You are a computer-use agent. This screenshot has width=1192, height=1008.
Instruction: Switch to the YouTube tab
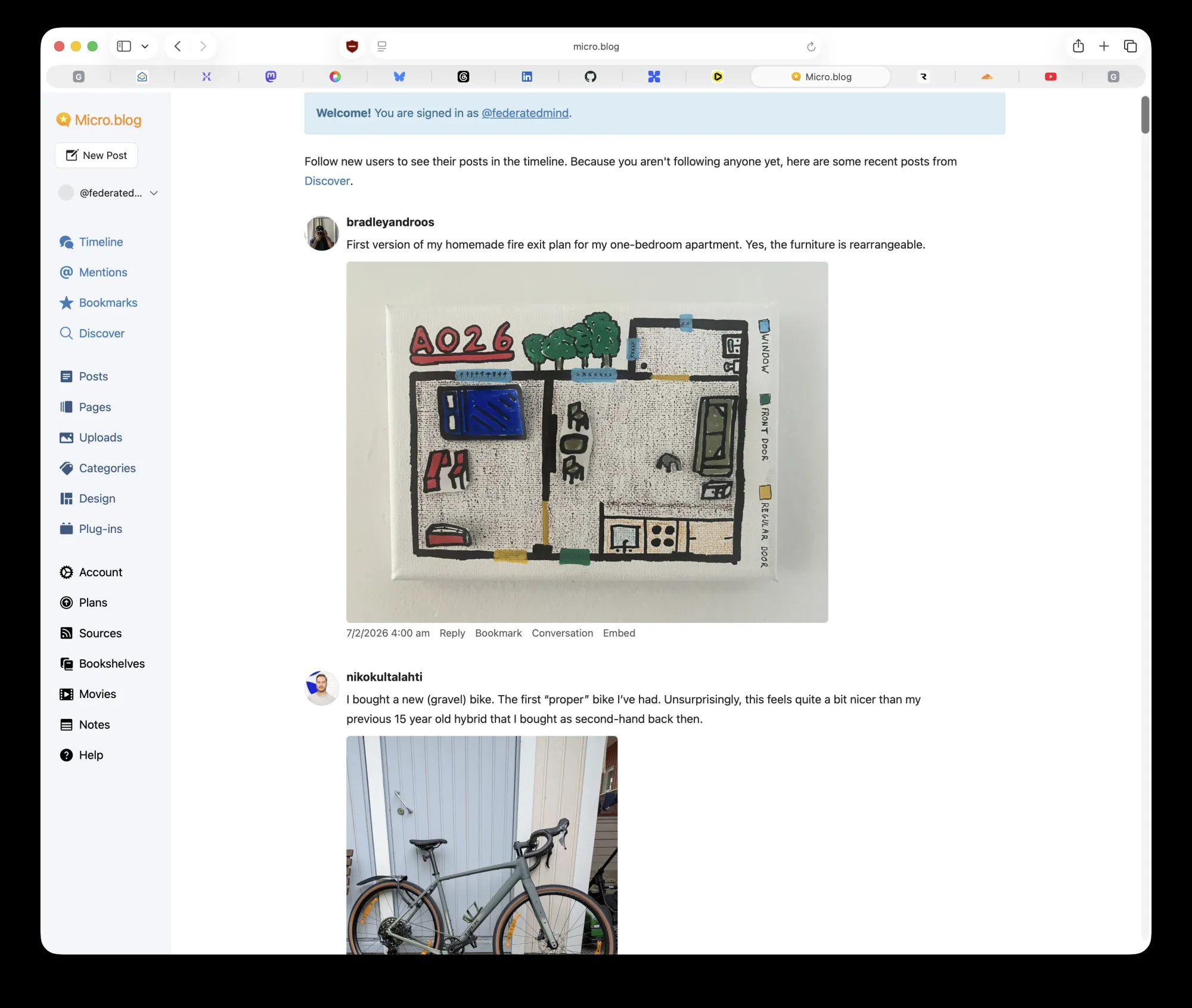point(1051,76)
